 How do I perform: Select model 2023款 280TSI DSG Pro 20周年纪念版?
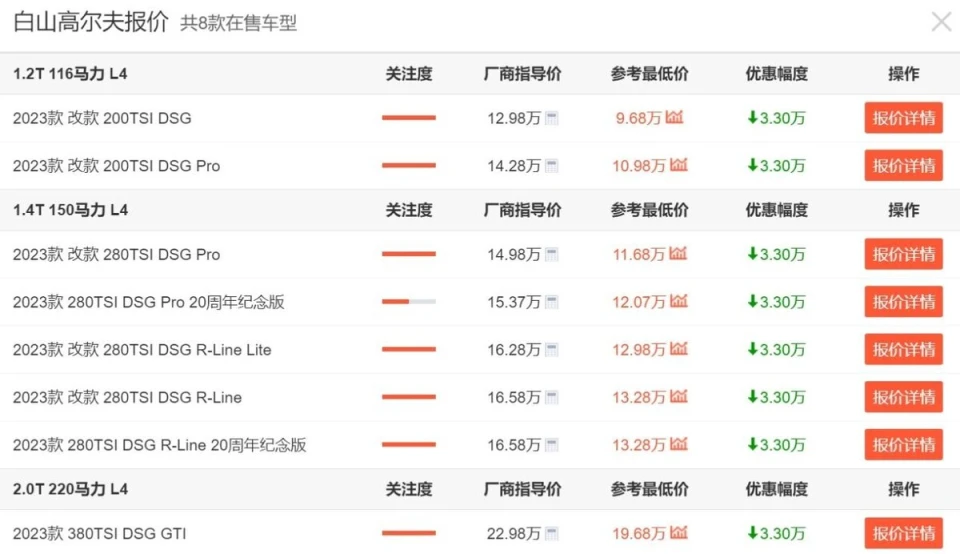tap(149, 302)
